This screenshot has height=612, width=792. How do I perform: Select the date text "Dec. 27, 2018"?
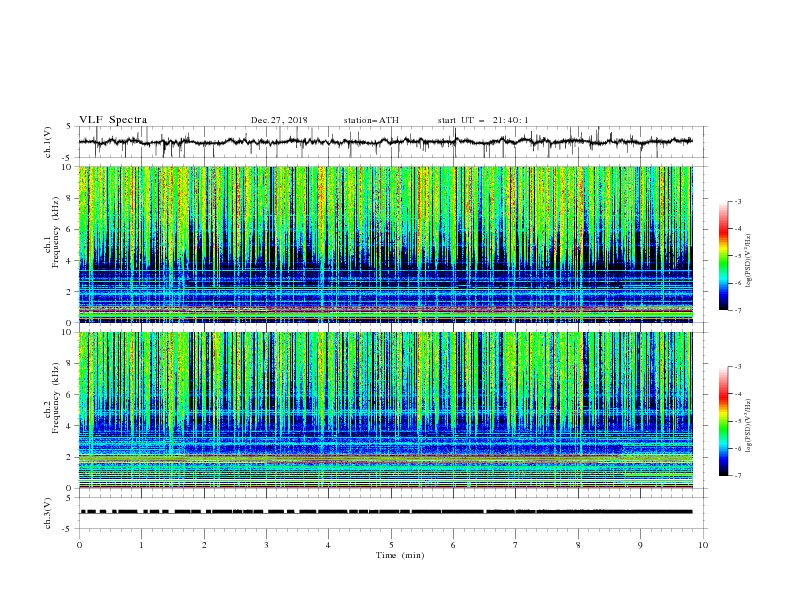pyautogui.click(x=279, y=120)
